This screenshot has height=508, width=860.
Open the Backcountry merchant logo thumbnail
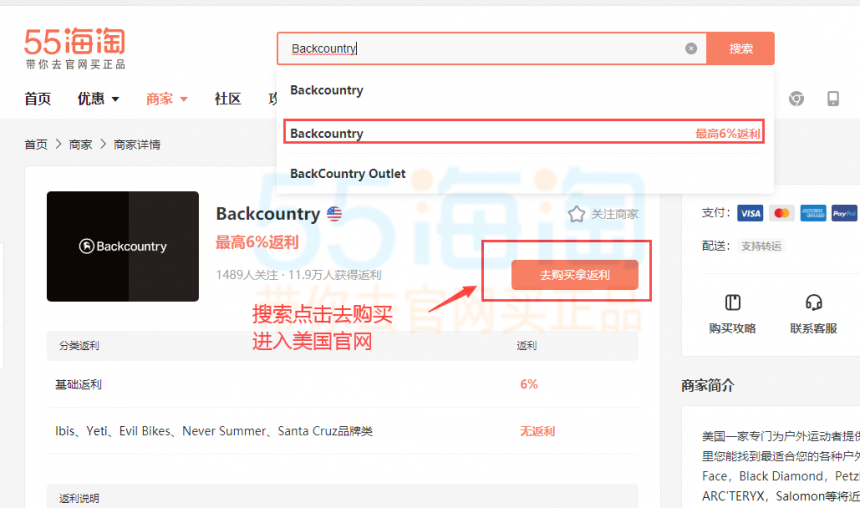(123, 246)
